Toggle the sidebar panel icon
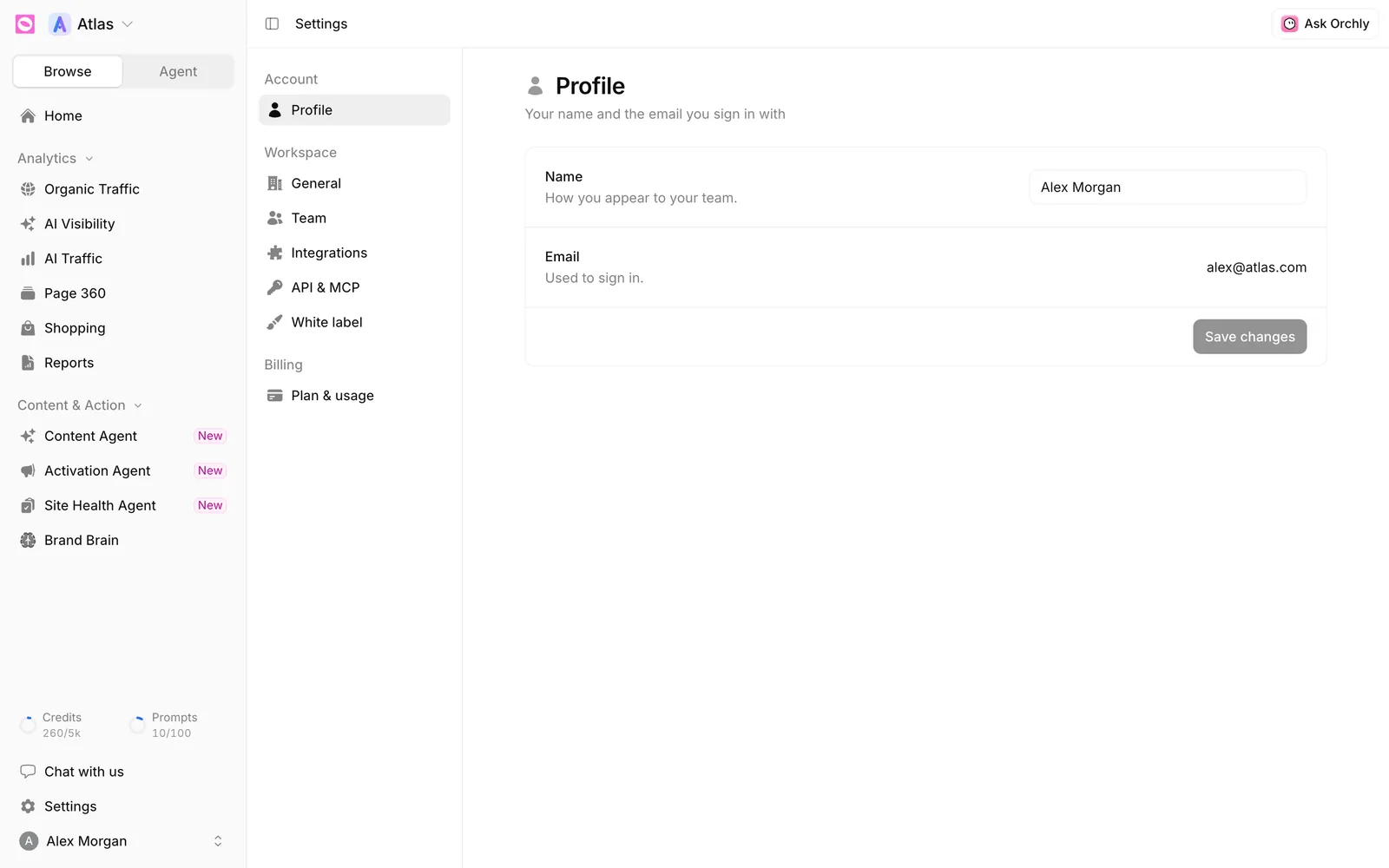This screenshot has width=1389, height=868. click(x=272, y=24)
